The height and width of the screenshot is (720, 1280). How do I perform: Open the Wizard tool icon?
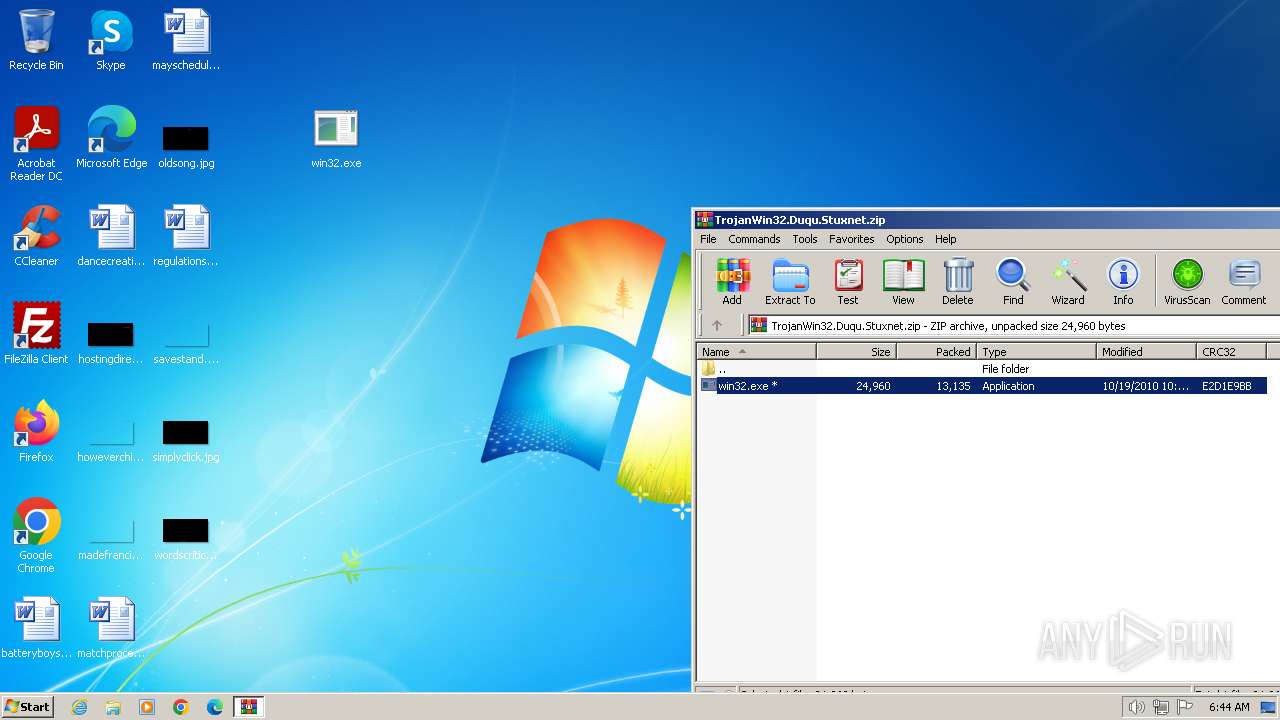[1068, 282]
